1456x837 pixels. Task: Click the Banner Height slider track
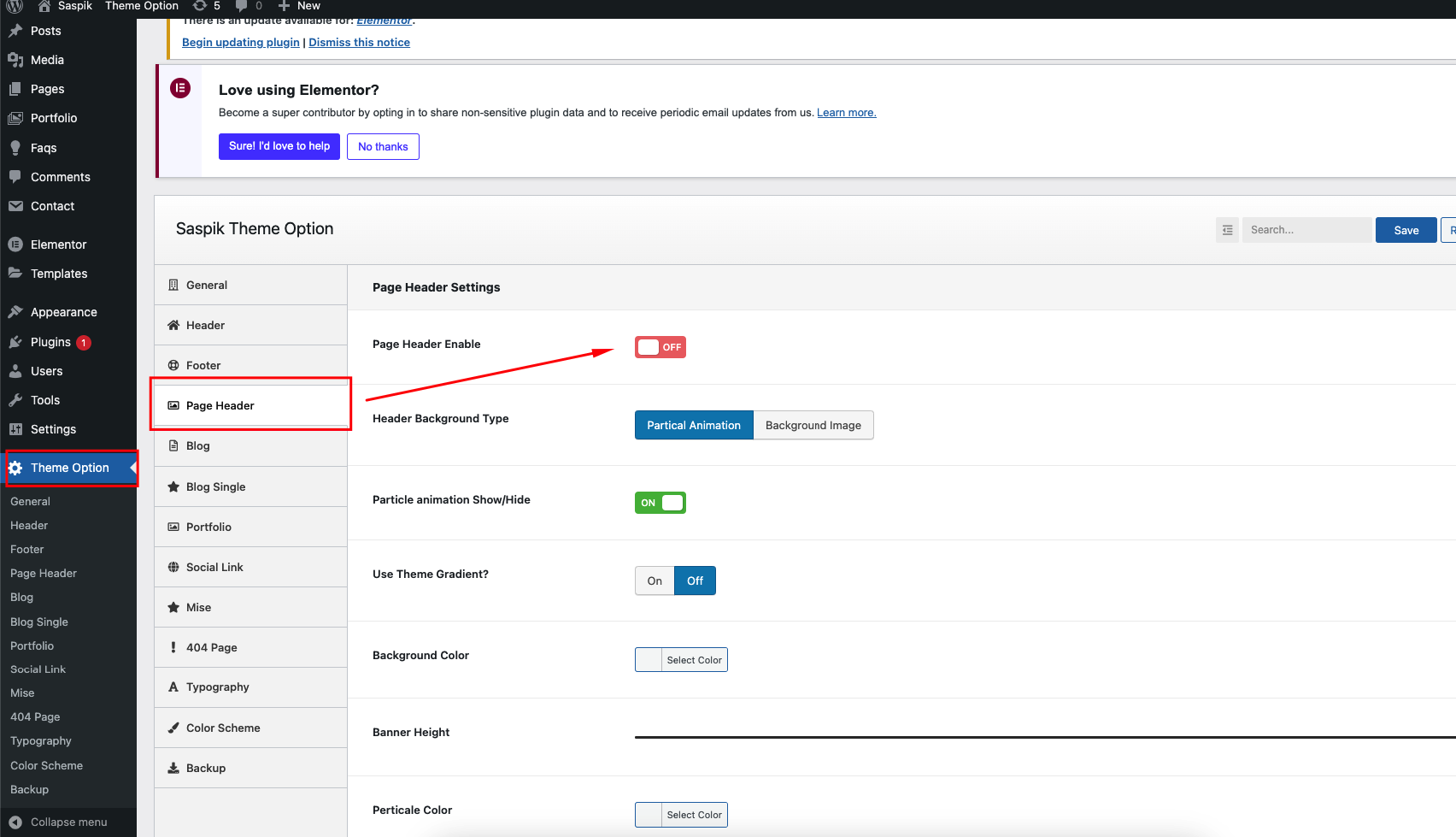1045,736
